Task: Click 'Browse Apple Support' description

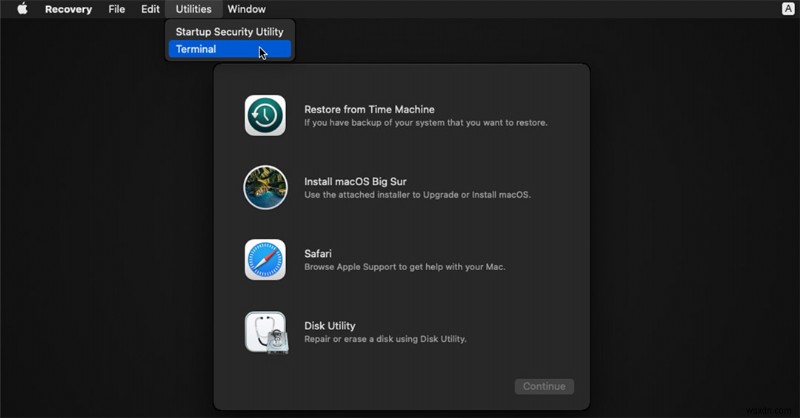Action: [x=405, y=267]
